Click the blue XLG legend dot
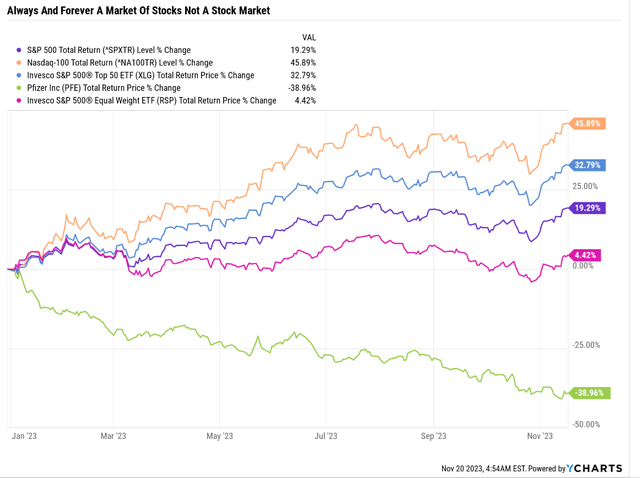Viewport: 640px width, 478px height. pos(19,76)
